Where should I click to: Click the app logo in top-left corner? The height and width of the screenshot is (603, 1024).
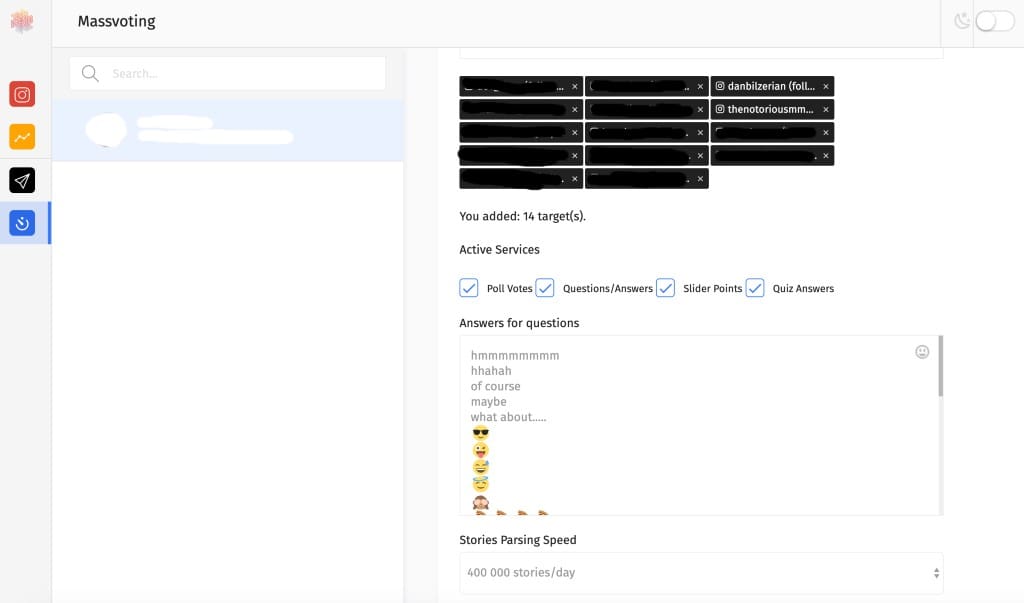pos(22,21)
